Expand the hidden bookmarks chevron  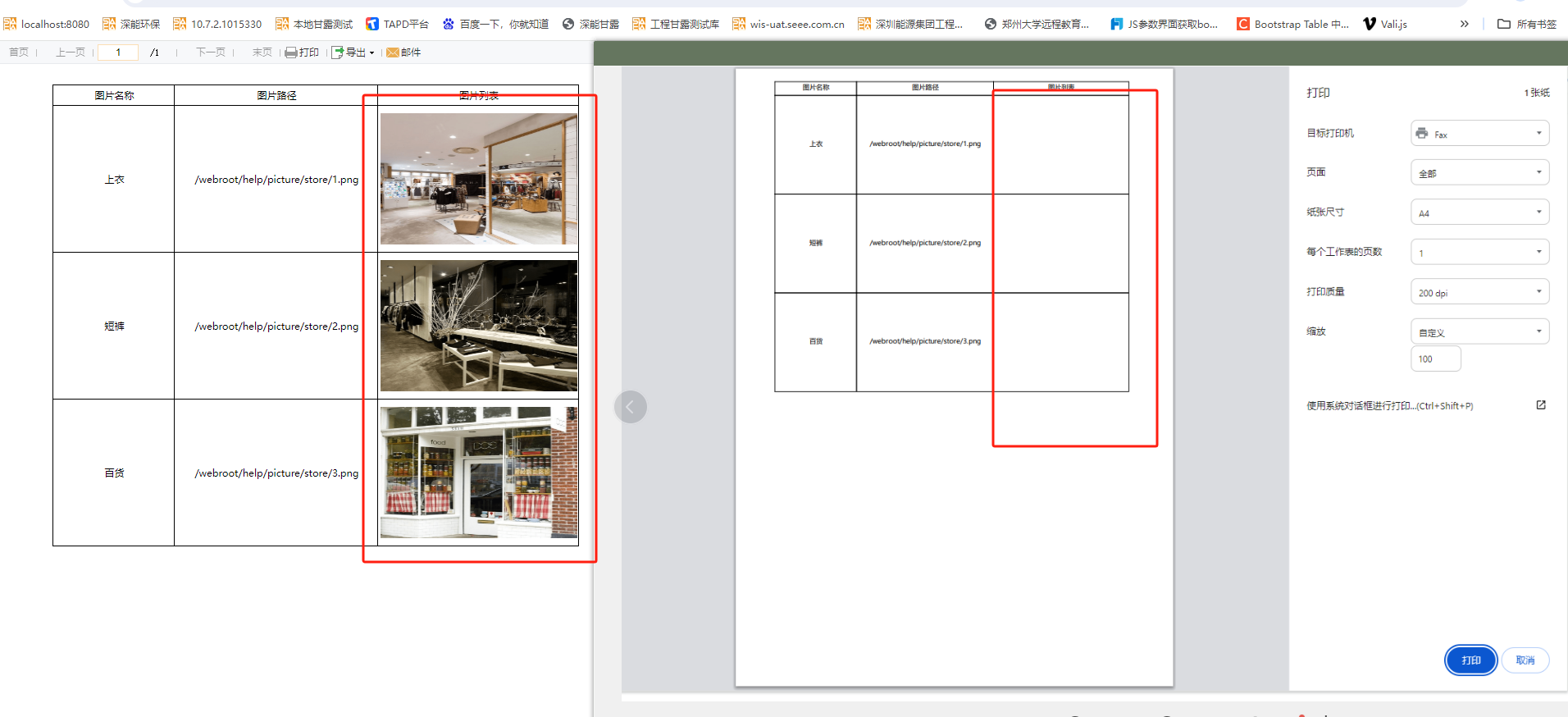click(1465, 24)
